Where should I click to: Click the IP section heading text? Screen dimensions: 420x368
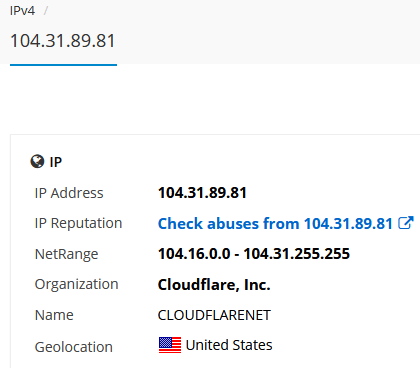tap(56, 162)
